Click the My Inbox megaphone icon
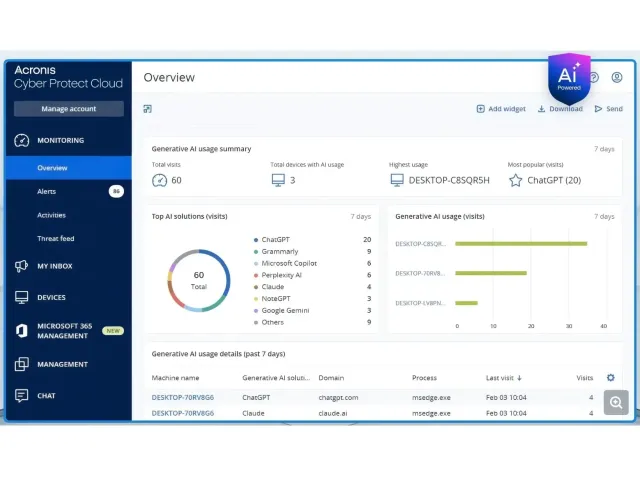The width and height of the screenshot is (640, 480). point(21,266)
